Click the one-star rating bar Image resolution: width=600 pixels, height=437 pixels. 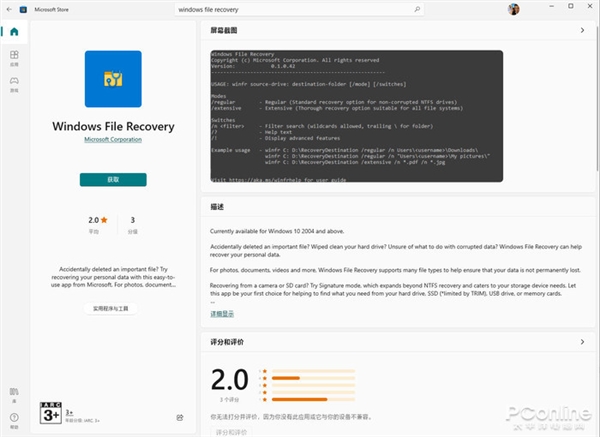click(x=313, y=399)
